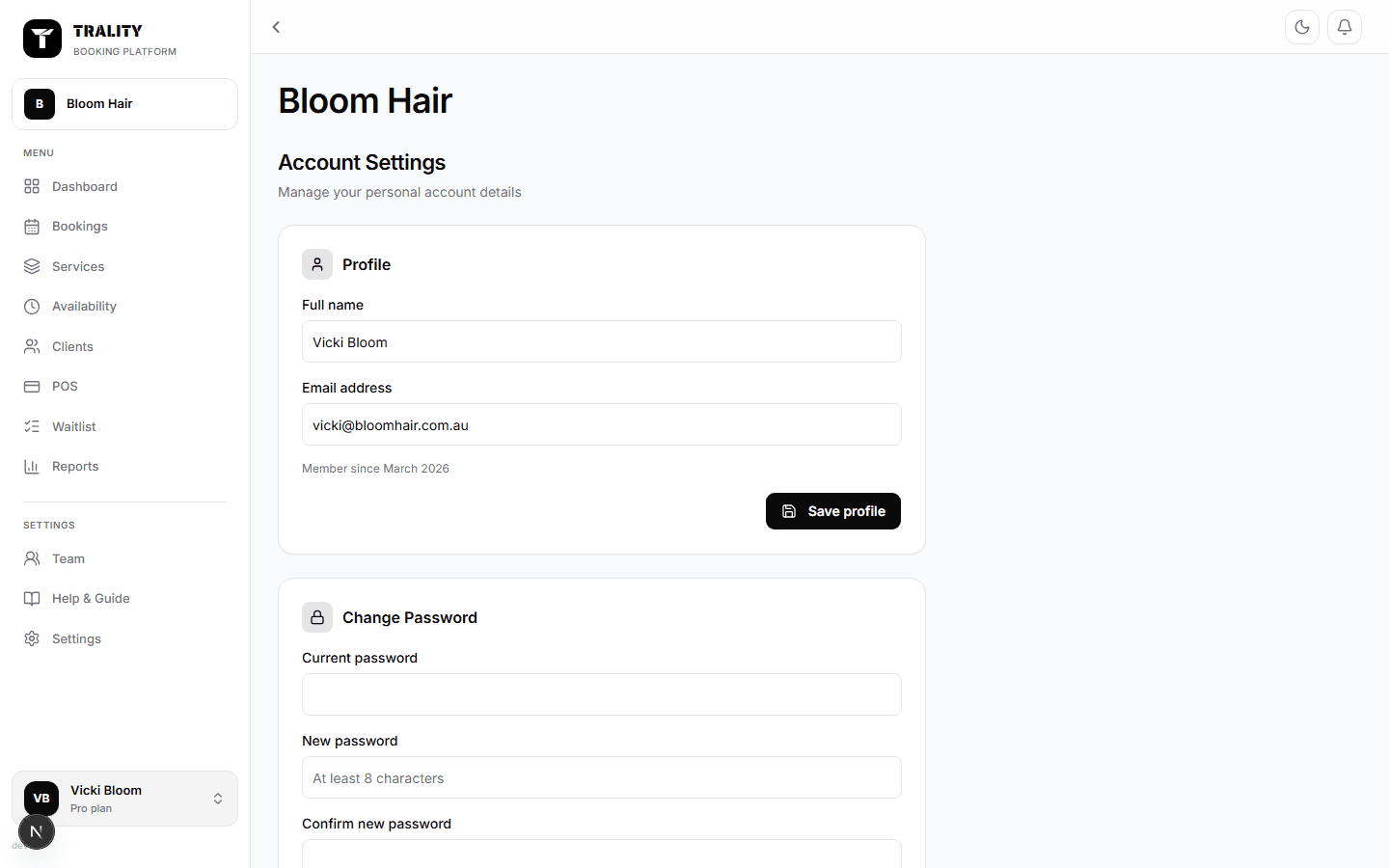Open the Bloom Hair workspace selector

[x=124, y=104]
